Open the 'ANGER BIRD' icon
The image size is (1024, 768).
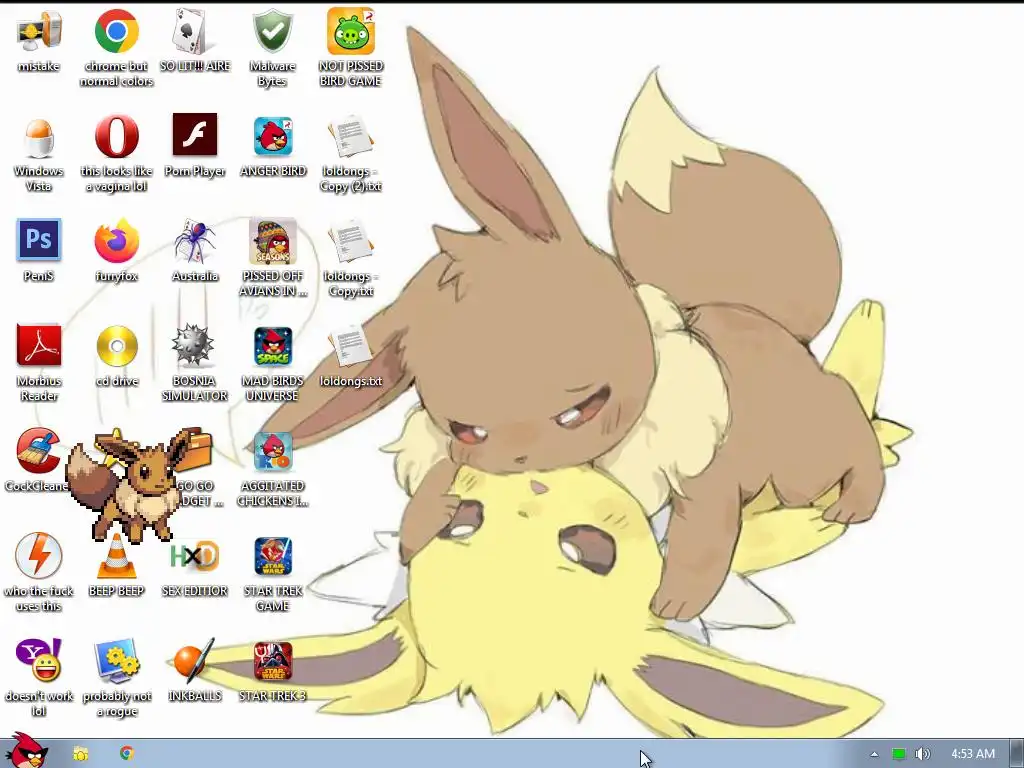pyautogui.click(x=273, y=136)
